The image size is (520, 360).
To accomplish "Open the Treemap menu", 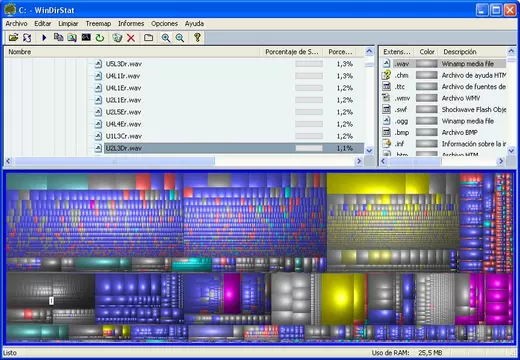I will point(98,23).
